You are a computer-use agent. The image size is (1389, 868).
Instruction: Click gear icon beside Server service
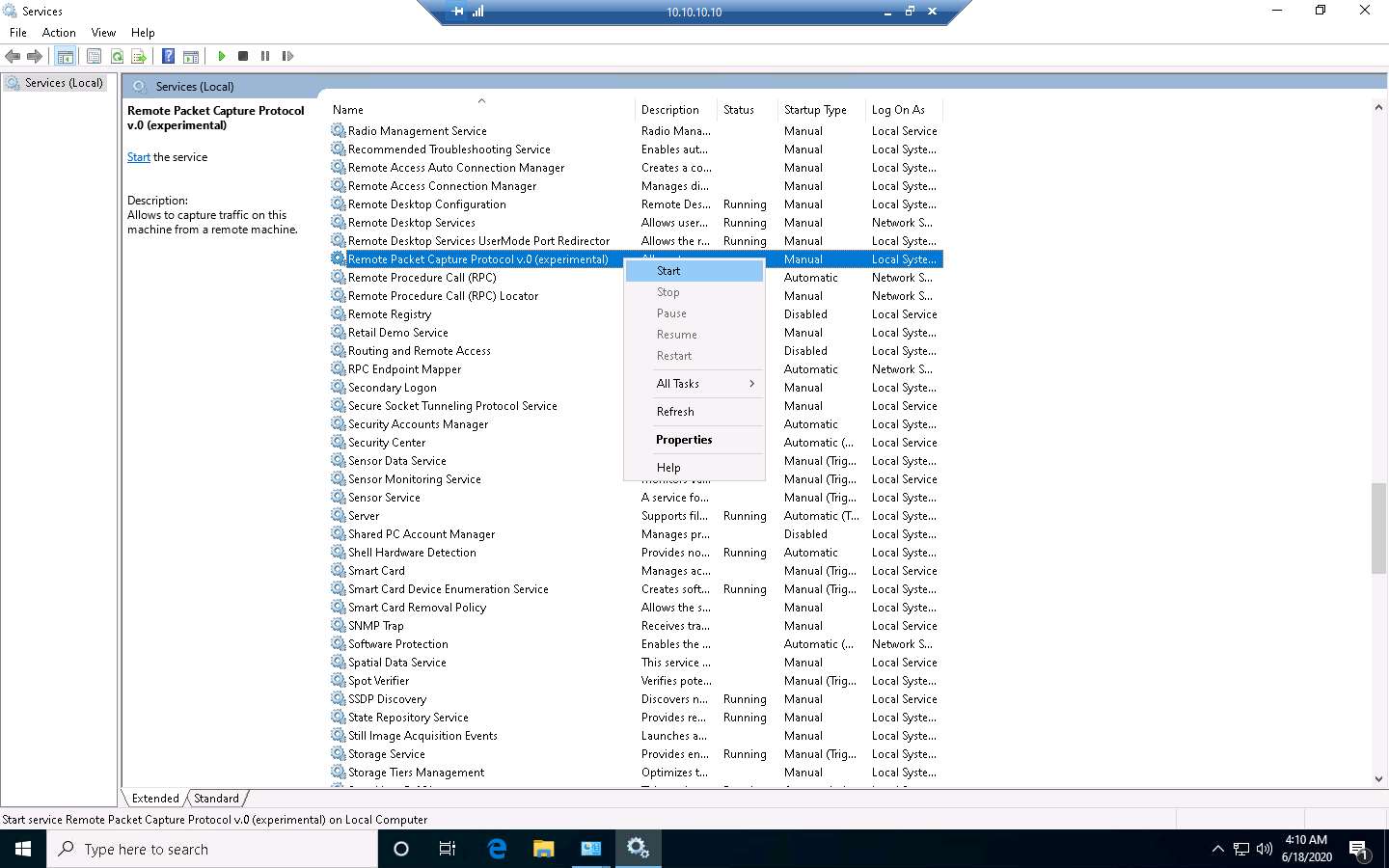339,515
